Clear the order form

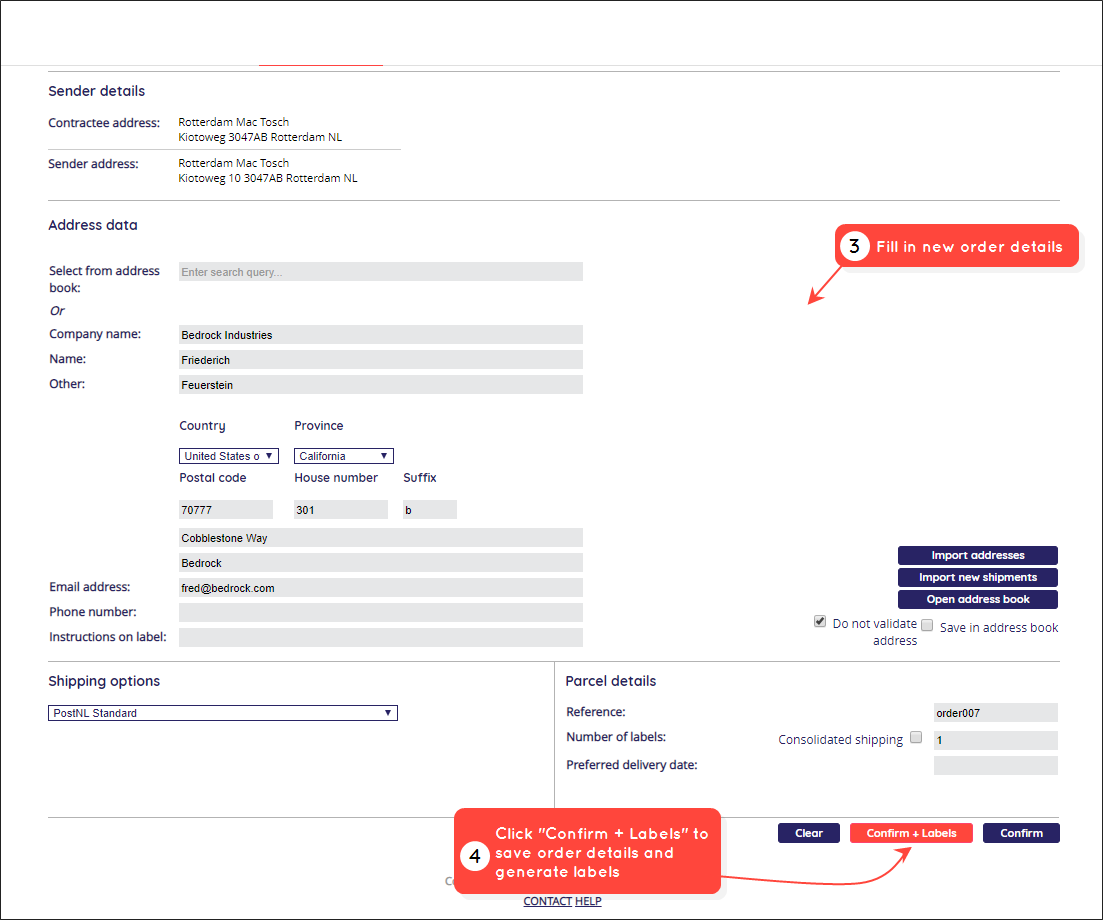pos(809,833)
